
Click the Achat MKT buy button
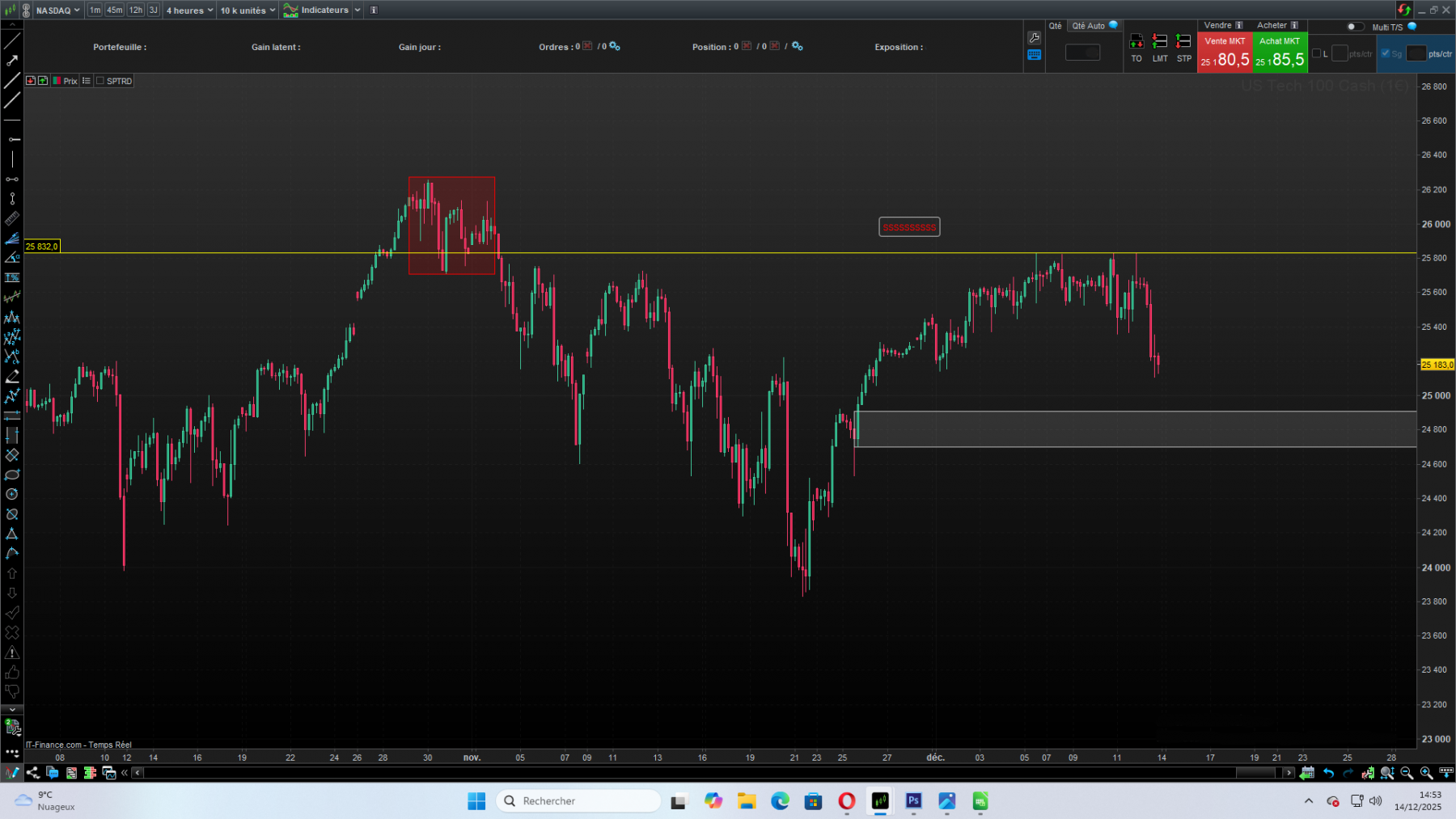pos(1280,53)
